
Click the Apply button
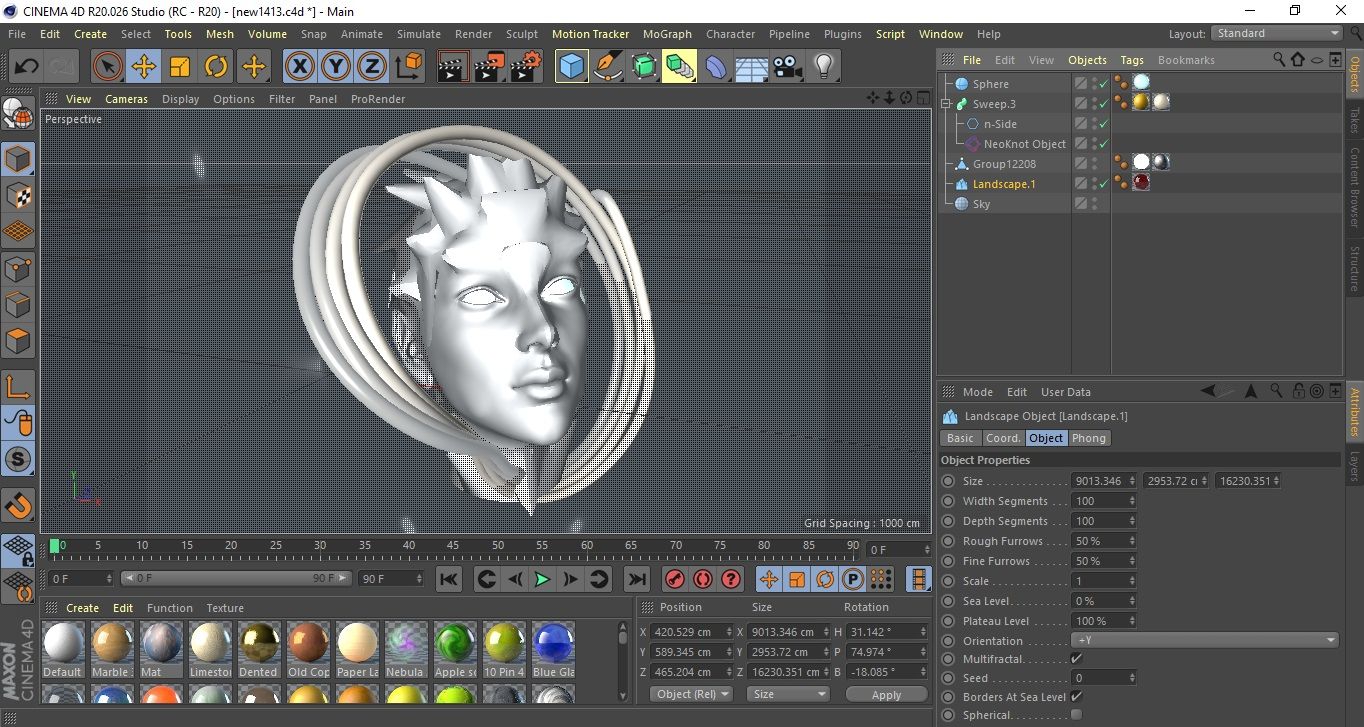coord(886,694)
